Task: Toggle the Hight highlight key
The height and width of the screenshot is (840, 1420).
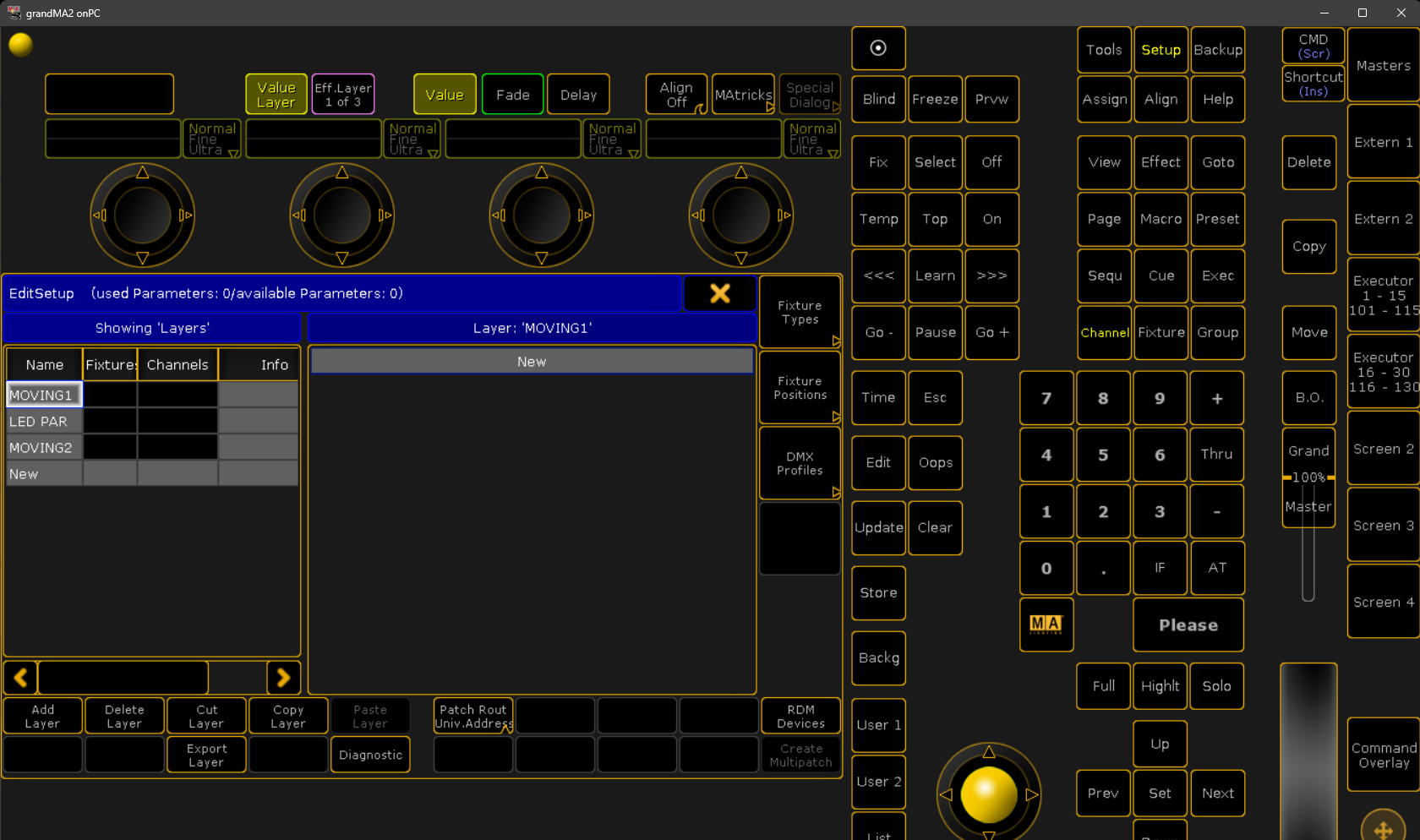Action: [1160, 686]
